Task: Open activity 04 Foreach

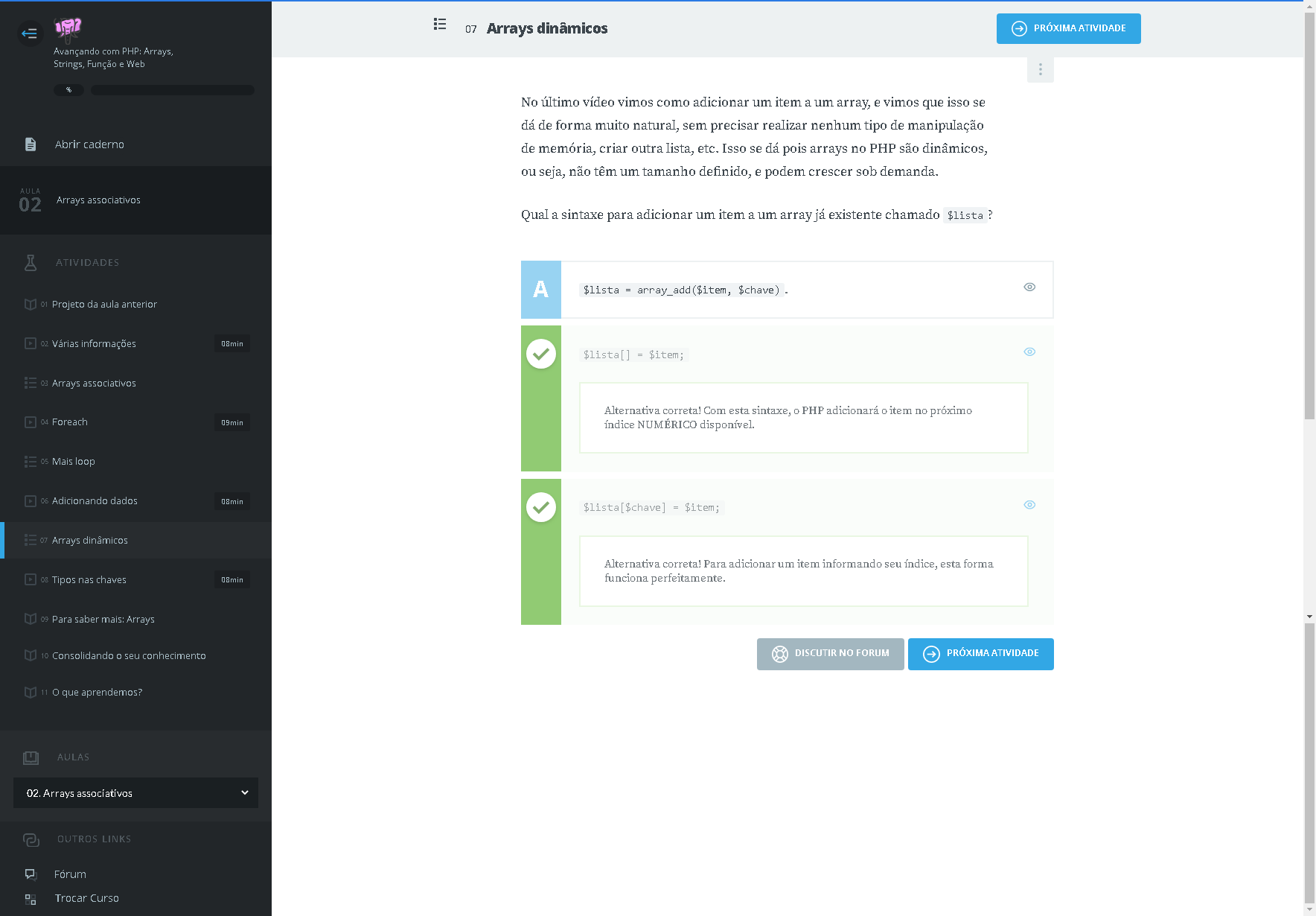Action: click(x=70, y=422)
